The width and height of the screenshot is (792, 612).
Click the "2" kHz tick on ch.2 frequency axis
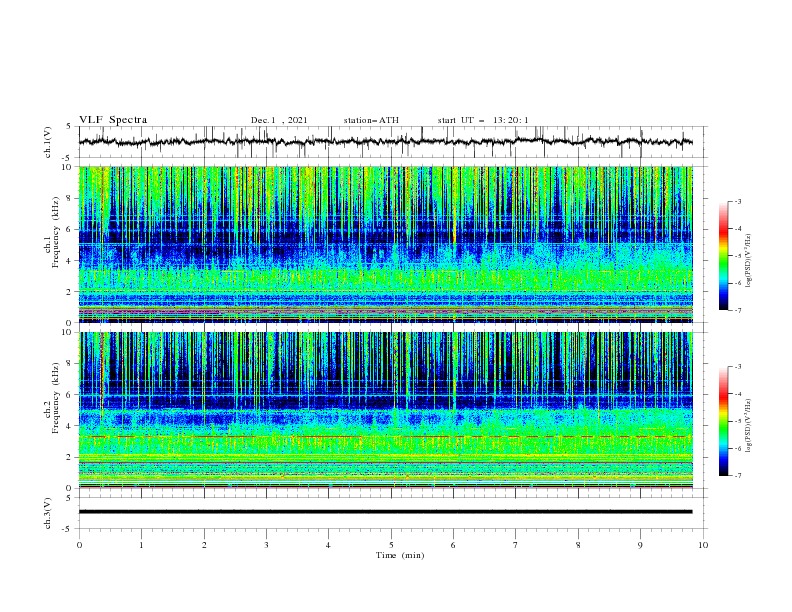(x=69, y=457)
